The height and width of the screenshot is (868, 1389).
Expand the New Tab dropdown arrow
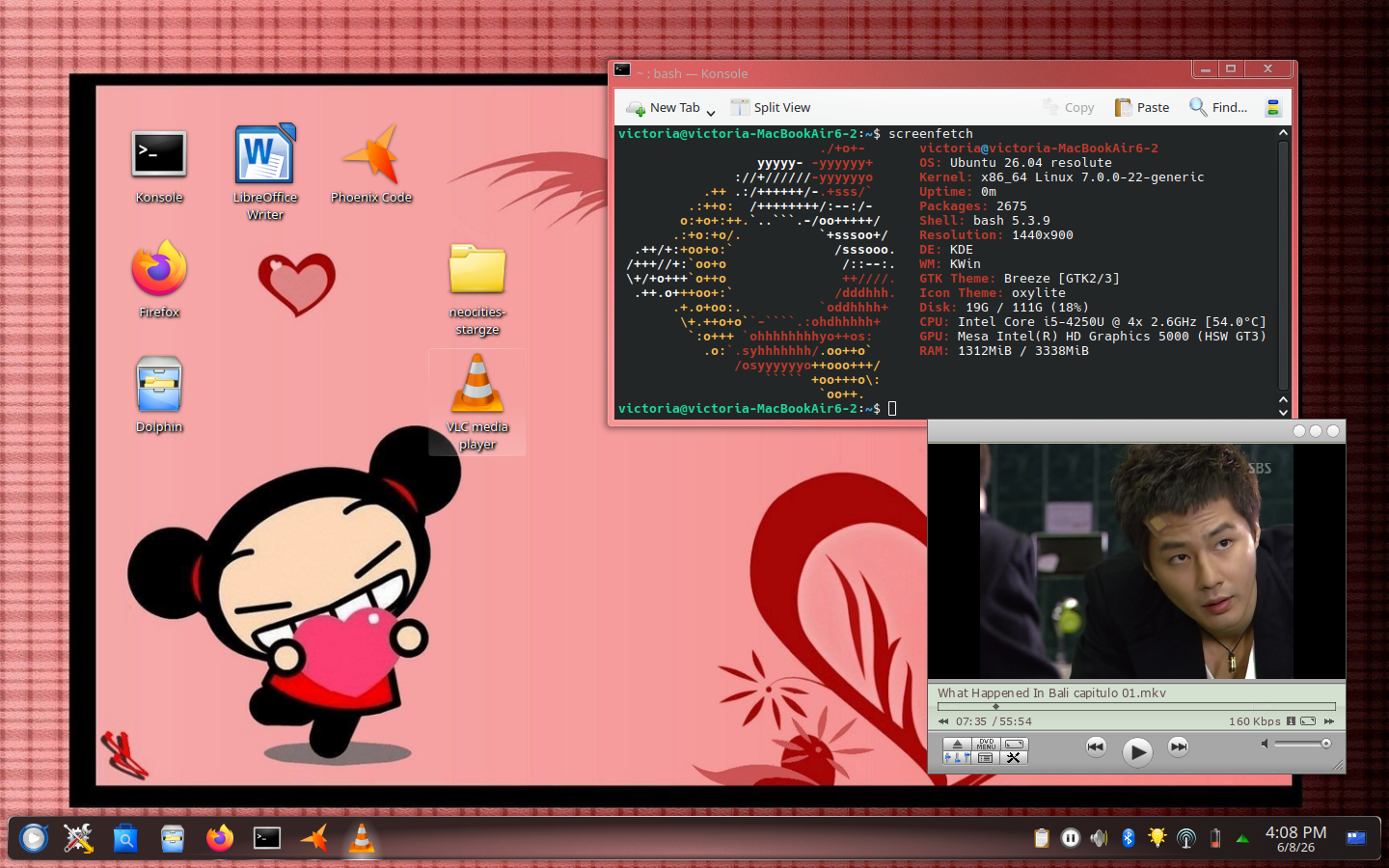click(x=711, y=113)
